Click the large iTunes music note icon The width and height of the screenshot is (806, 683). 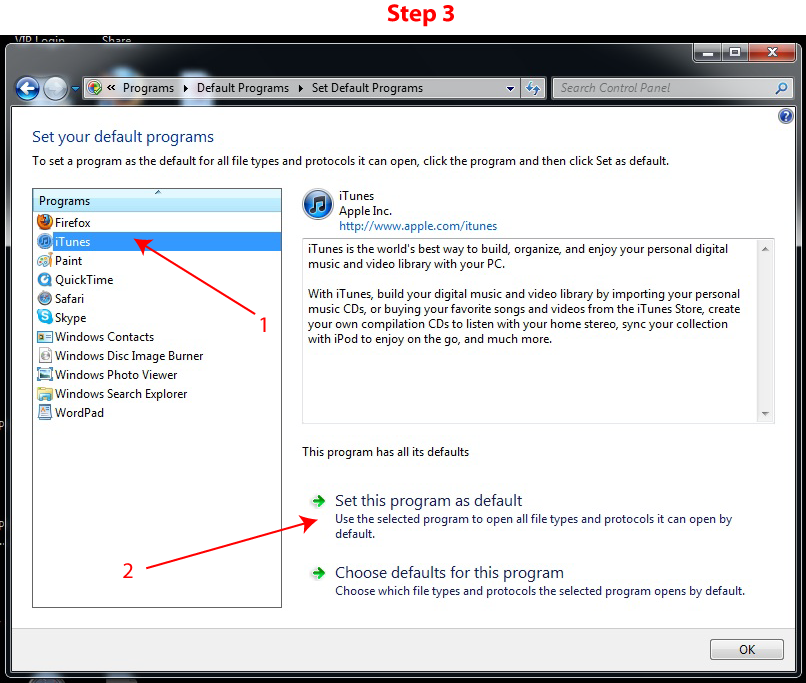[318, 204]
